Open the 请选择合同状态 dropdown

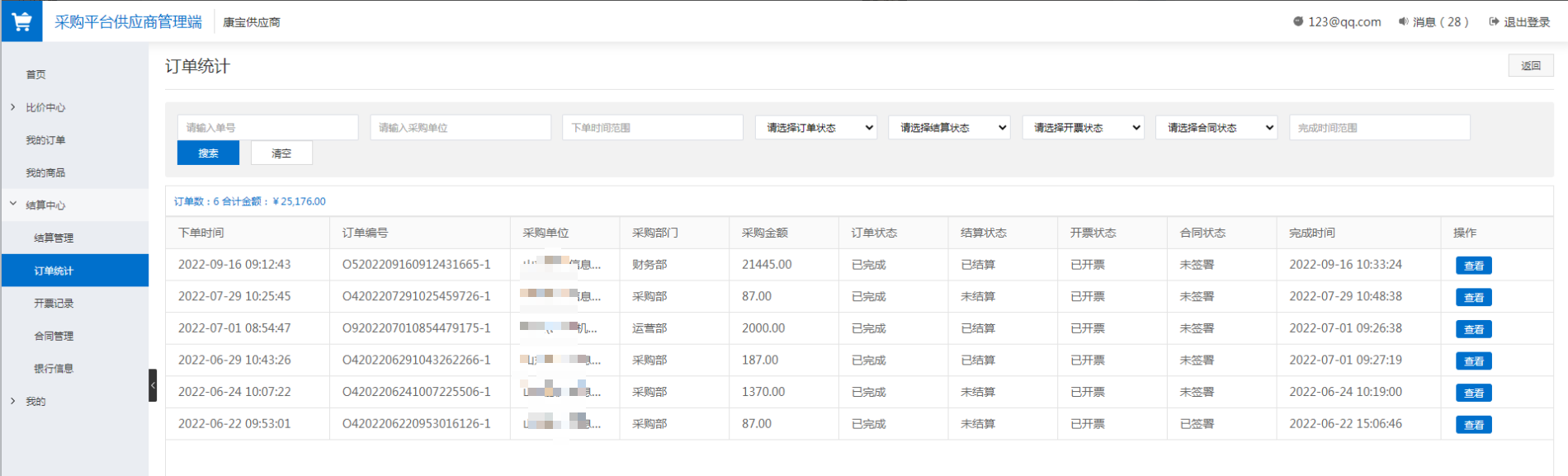1216,127
